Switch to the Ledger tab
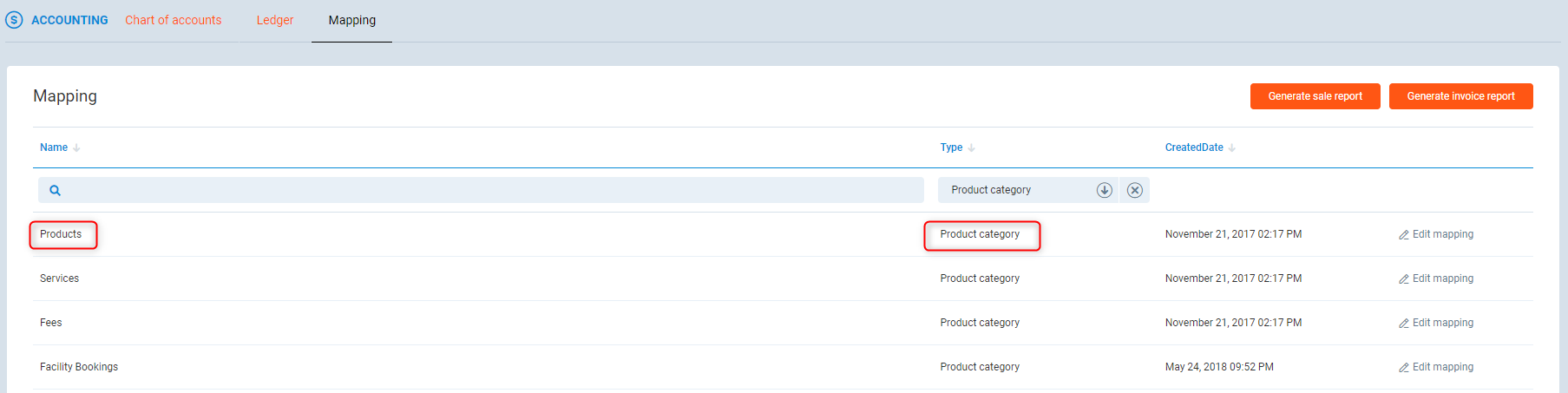The height and width of the screenshot is (393, 1568). click(274, 20)
